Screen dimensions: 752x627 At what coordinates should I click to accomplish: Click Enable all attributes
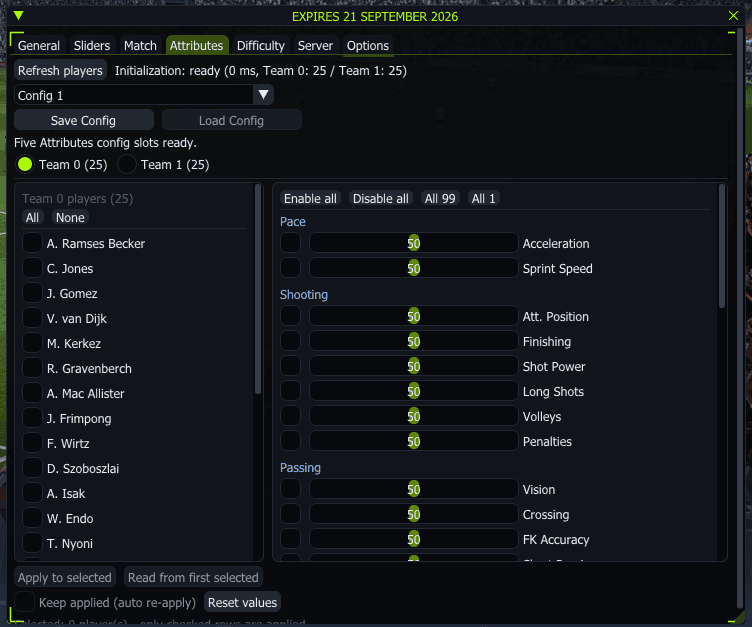click(310, 198)
